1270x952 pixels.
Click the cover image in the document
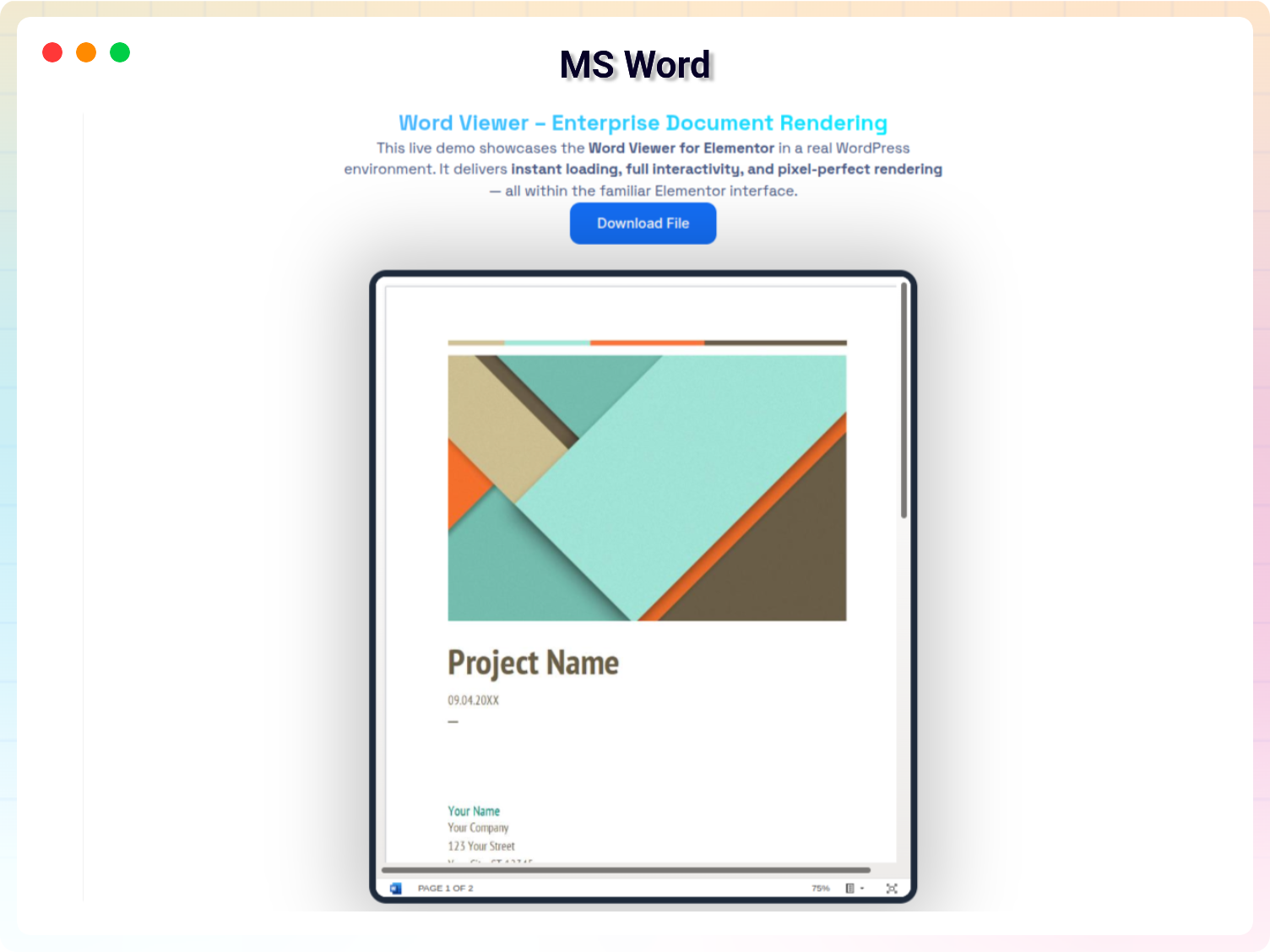(647, 488)
